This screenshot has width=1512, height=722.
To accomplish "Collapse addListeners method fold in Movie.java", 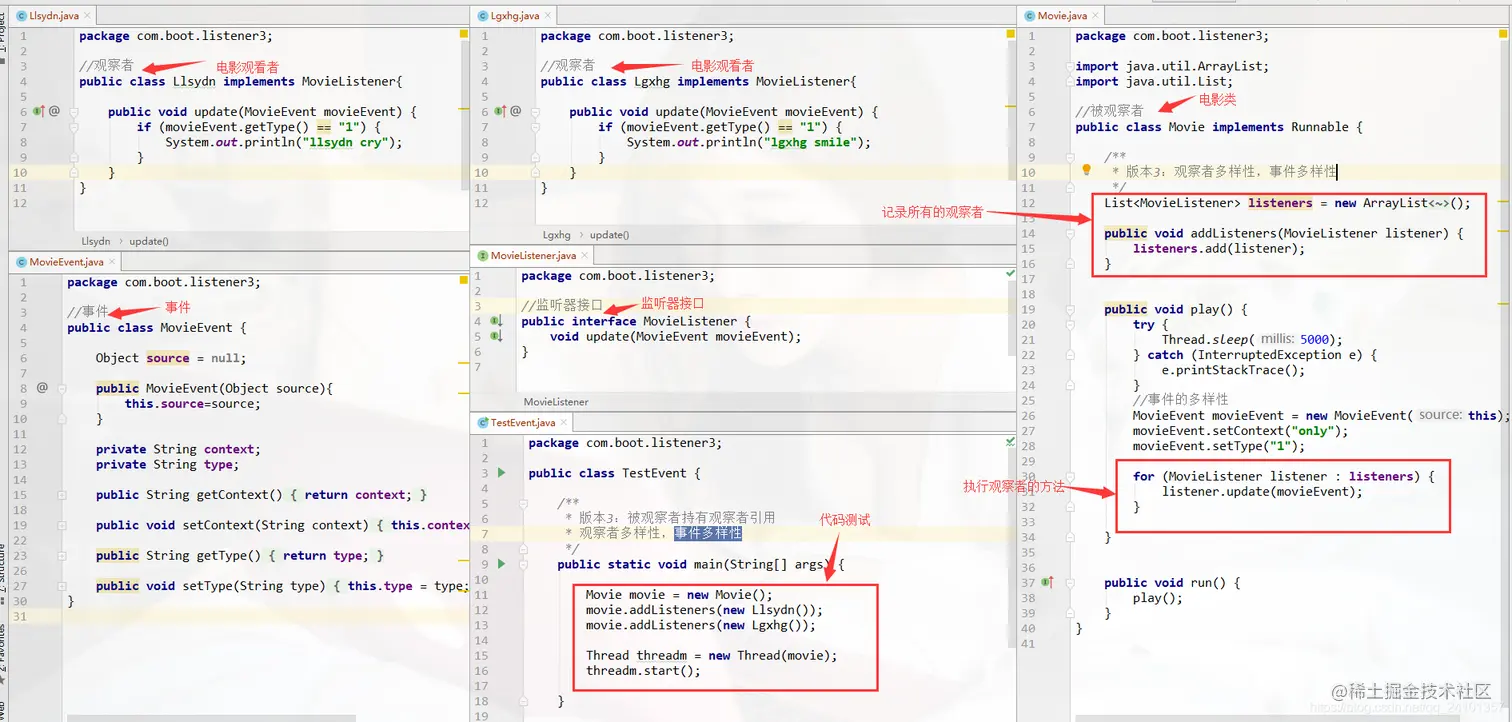I will 1070,233.
